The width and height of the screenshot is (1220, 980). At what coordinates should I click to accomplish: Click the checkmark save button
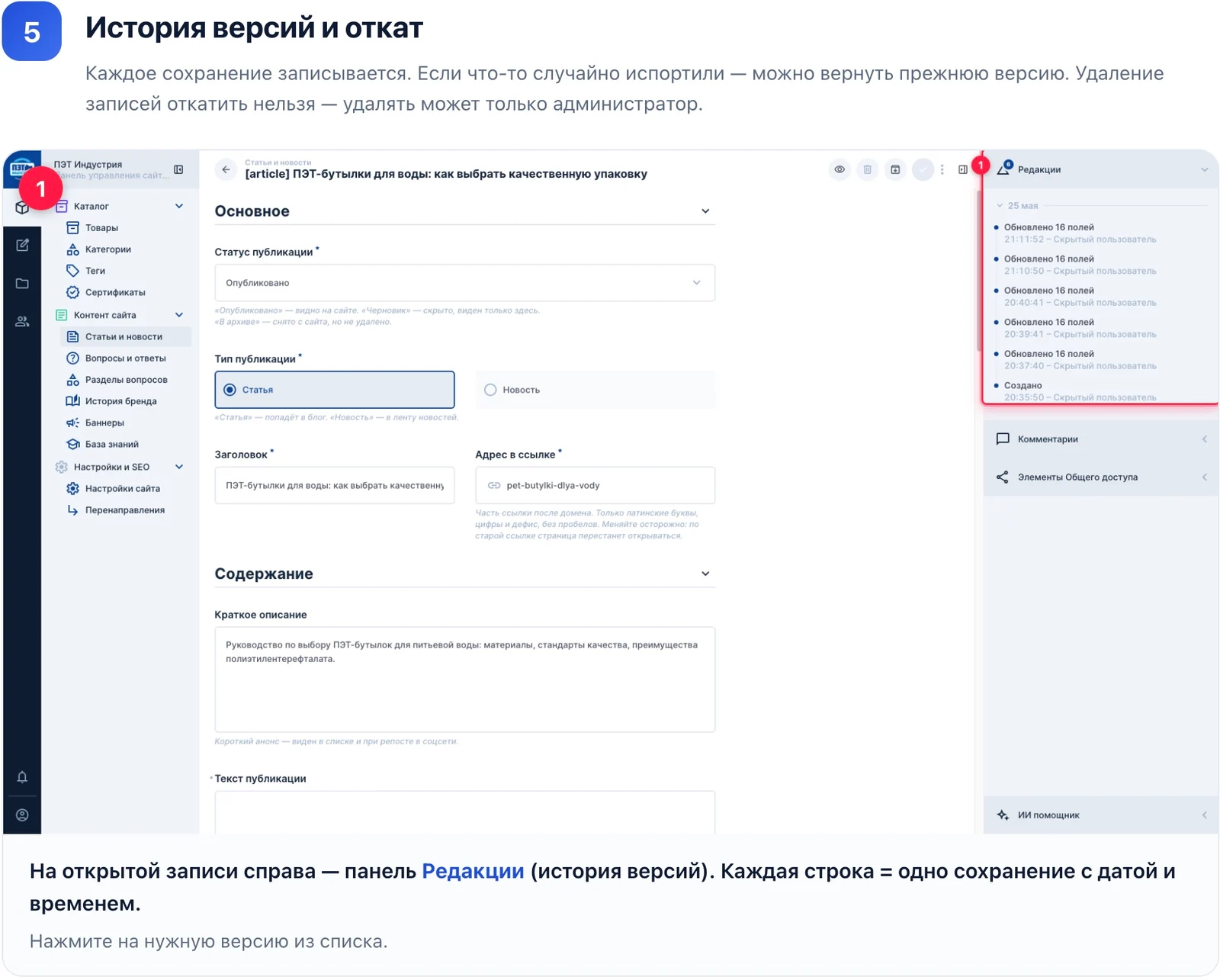pyautogui.click(x=923, y=169)
